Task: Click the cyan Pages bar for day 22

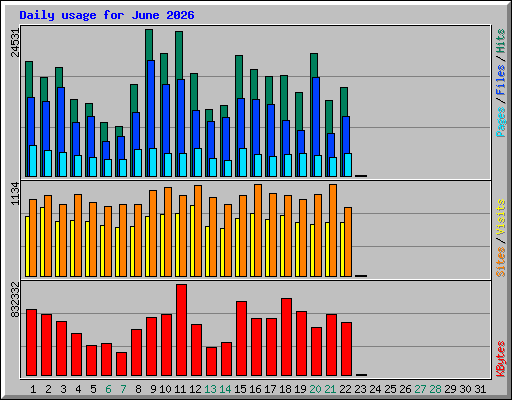Action: pos(348,165)
